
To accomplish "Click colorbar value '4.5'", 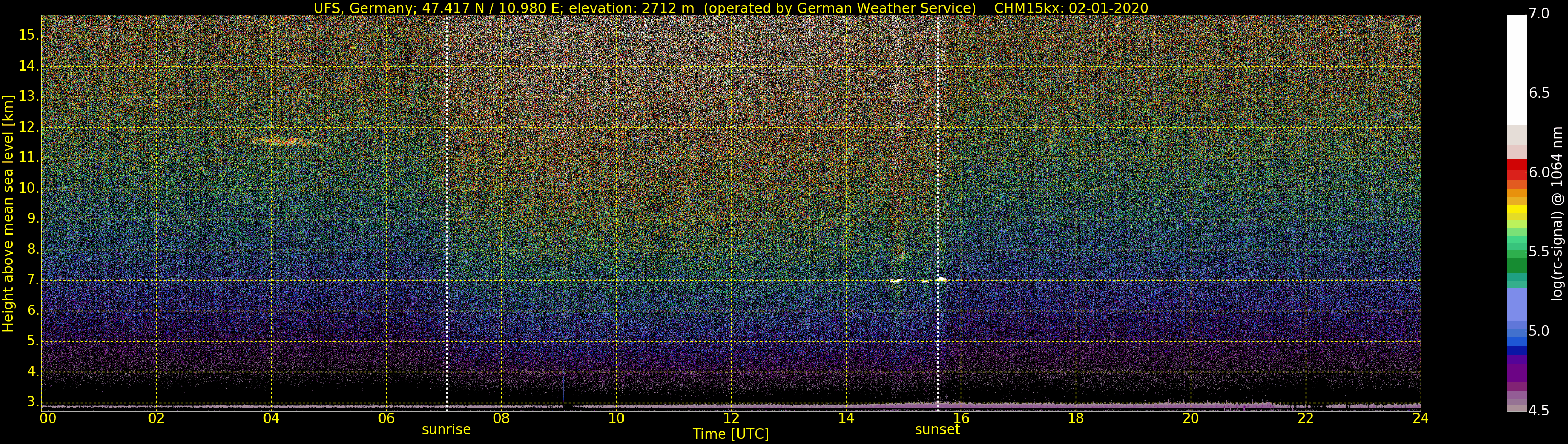I will pyautogui.click(x=1539, y=411).
